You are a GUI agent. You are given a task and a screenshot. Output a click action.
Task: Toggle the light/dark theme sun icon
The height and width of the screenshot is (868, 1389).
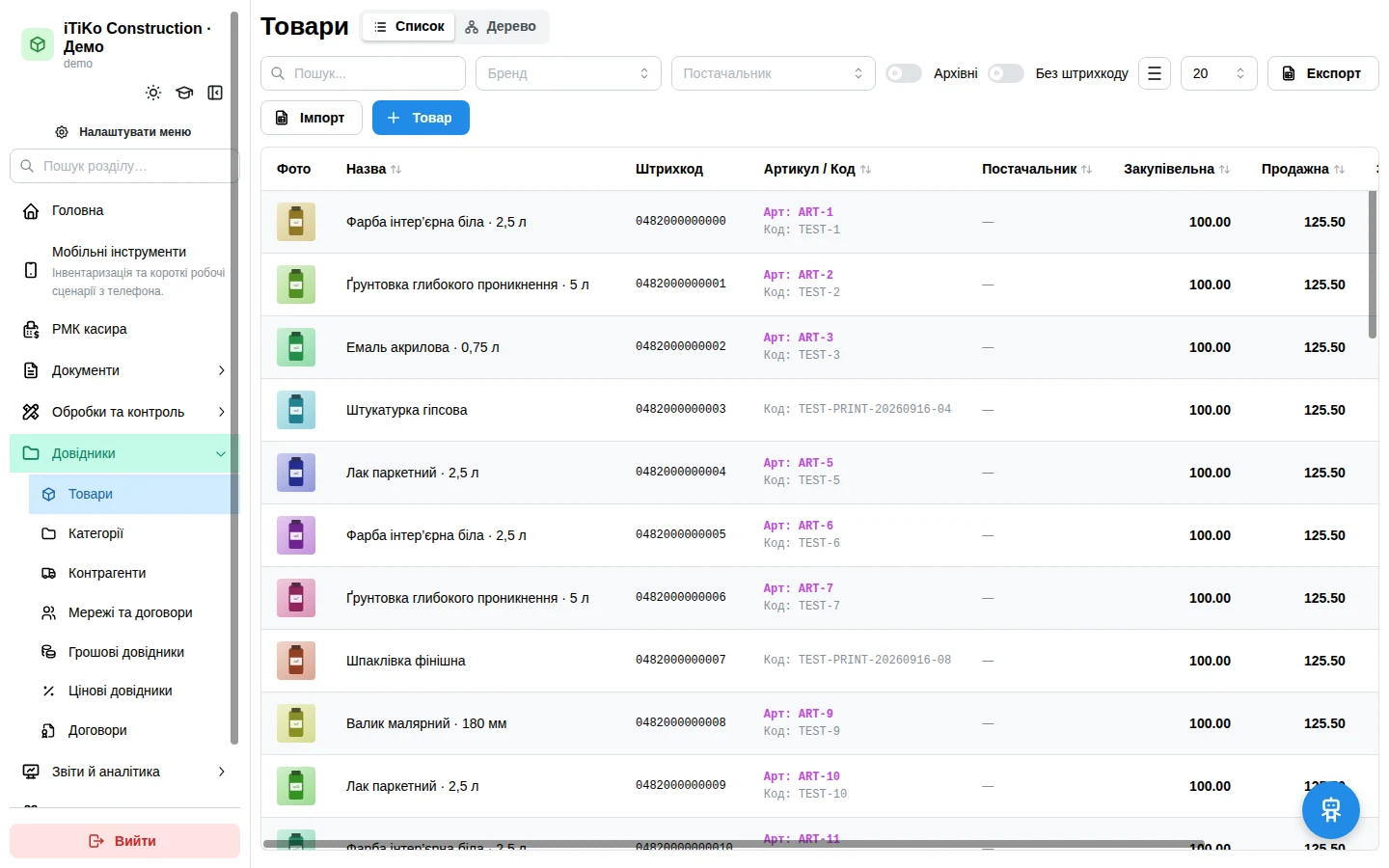click(x=153, y=93)
